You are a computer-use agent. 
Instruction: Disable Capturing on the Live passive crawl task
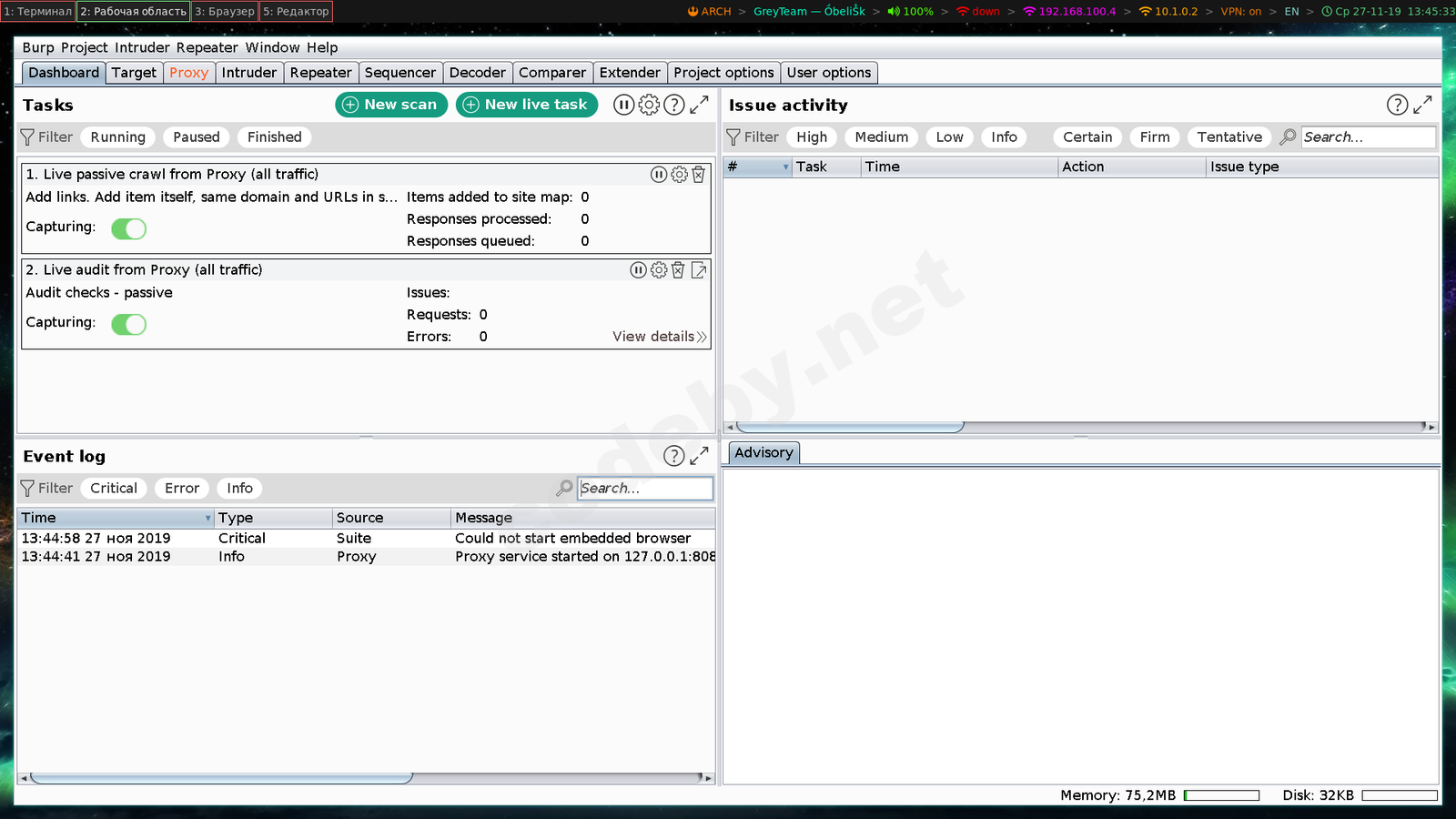pyautogui.click(x=128, y=228)
